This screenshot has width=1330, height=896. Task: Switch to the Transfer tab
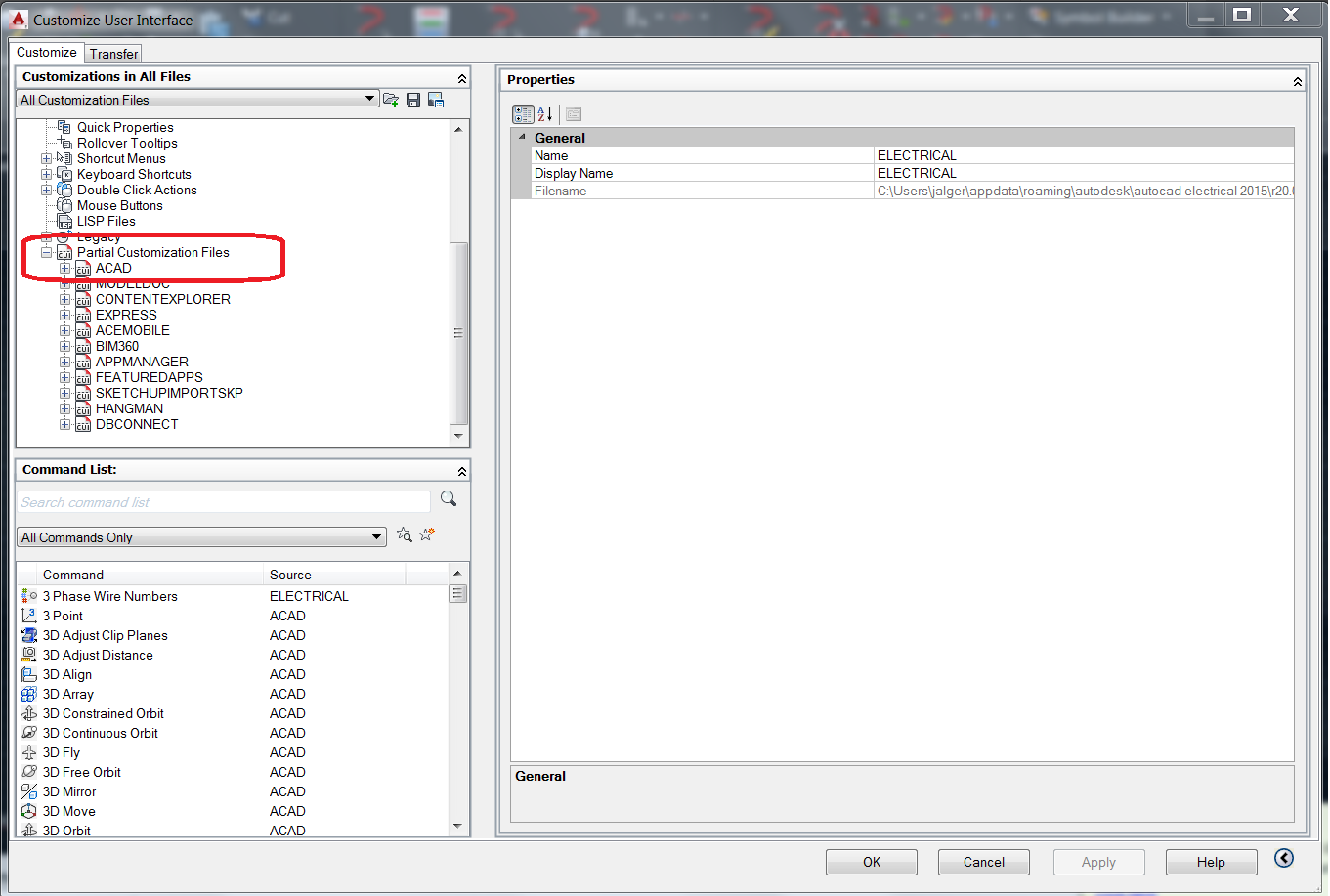pyautogui.click(x=113, y=54)
